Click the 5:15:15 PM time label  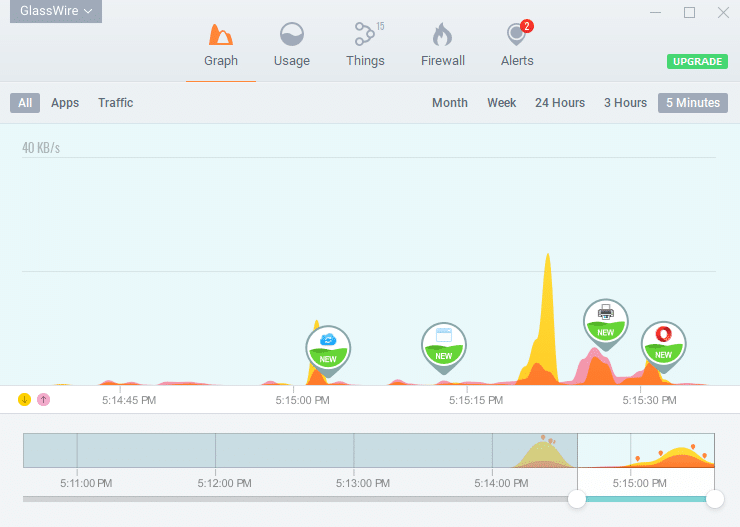(476, 400)
